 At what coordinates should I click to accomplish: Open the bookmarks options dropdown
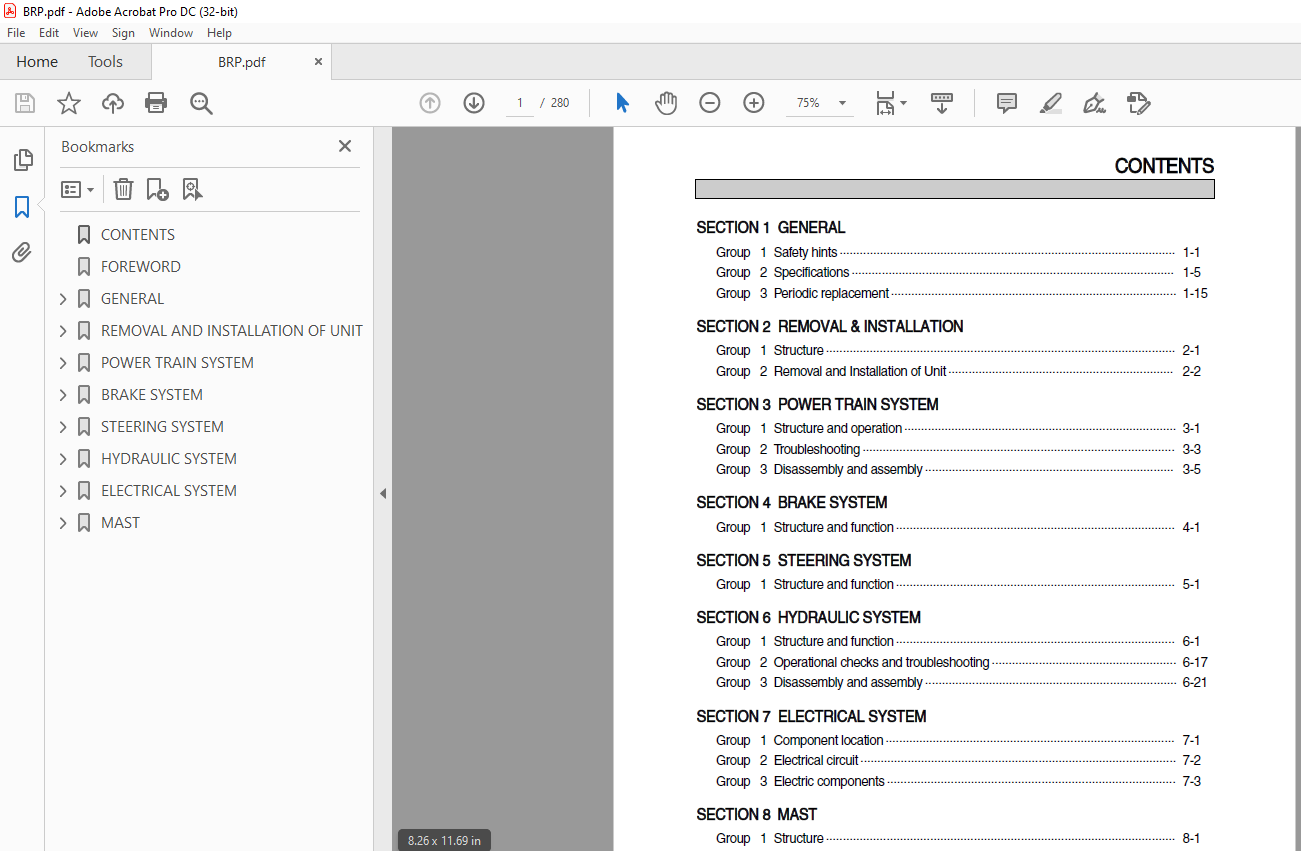point(77,189)
